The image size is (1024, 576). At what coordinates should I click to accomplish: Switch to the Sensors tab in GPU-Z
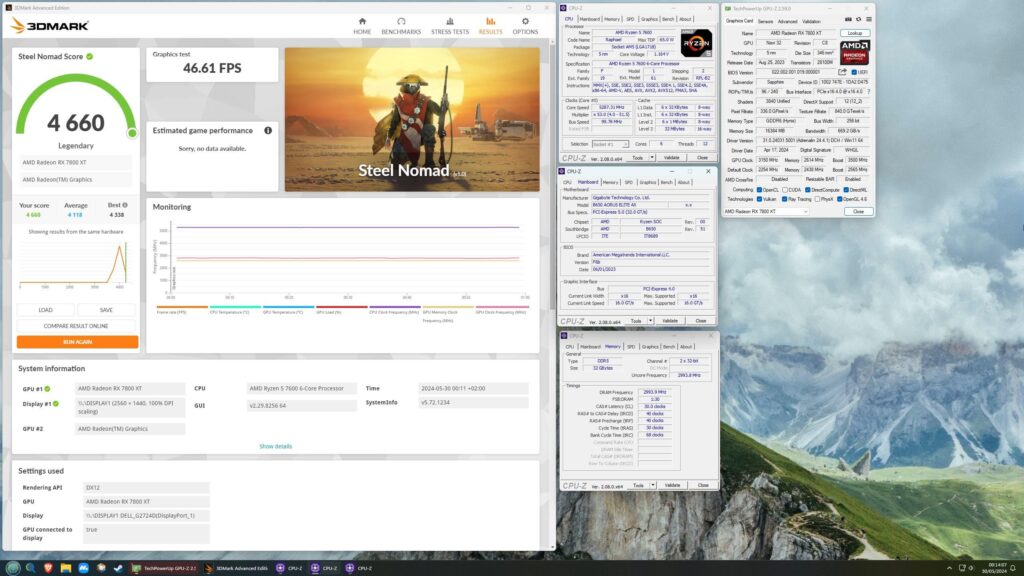765,22
